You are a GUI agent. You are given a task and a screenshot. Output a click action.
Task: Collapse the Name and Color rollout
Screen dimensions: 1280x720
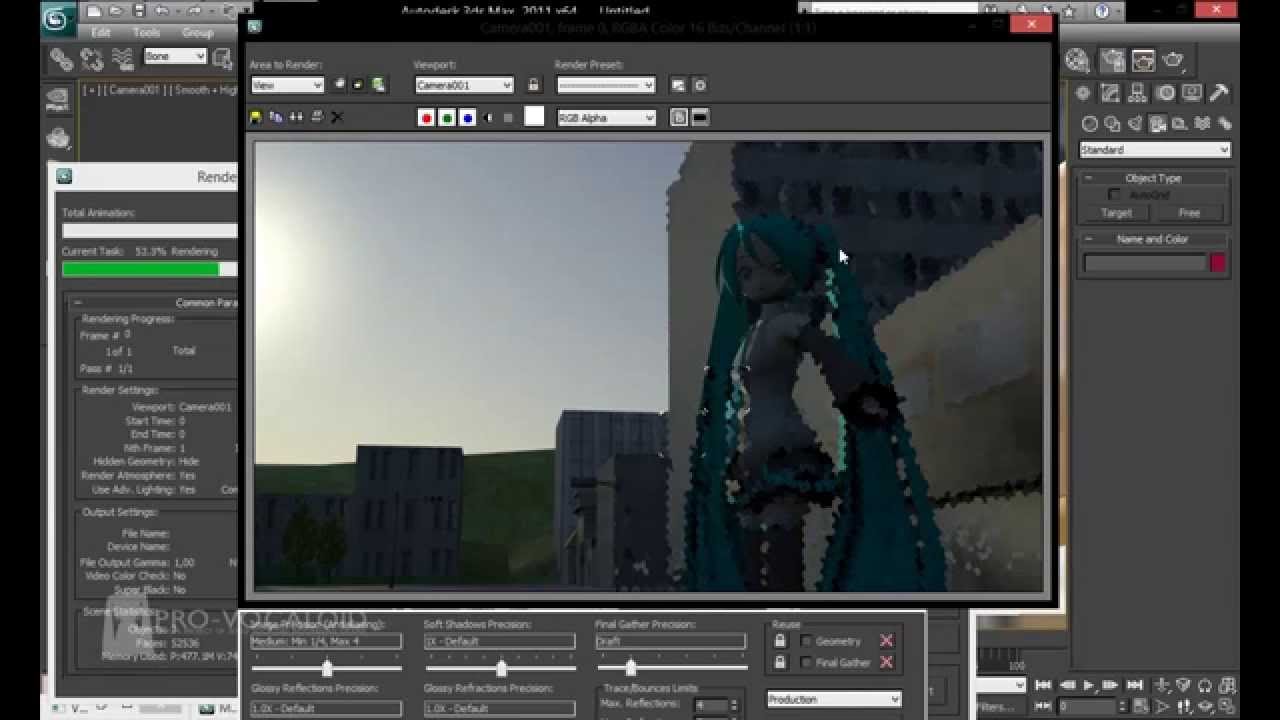click(1153, 239)
